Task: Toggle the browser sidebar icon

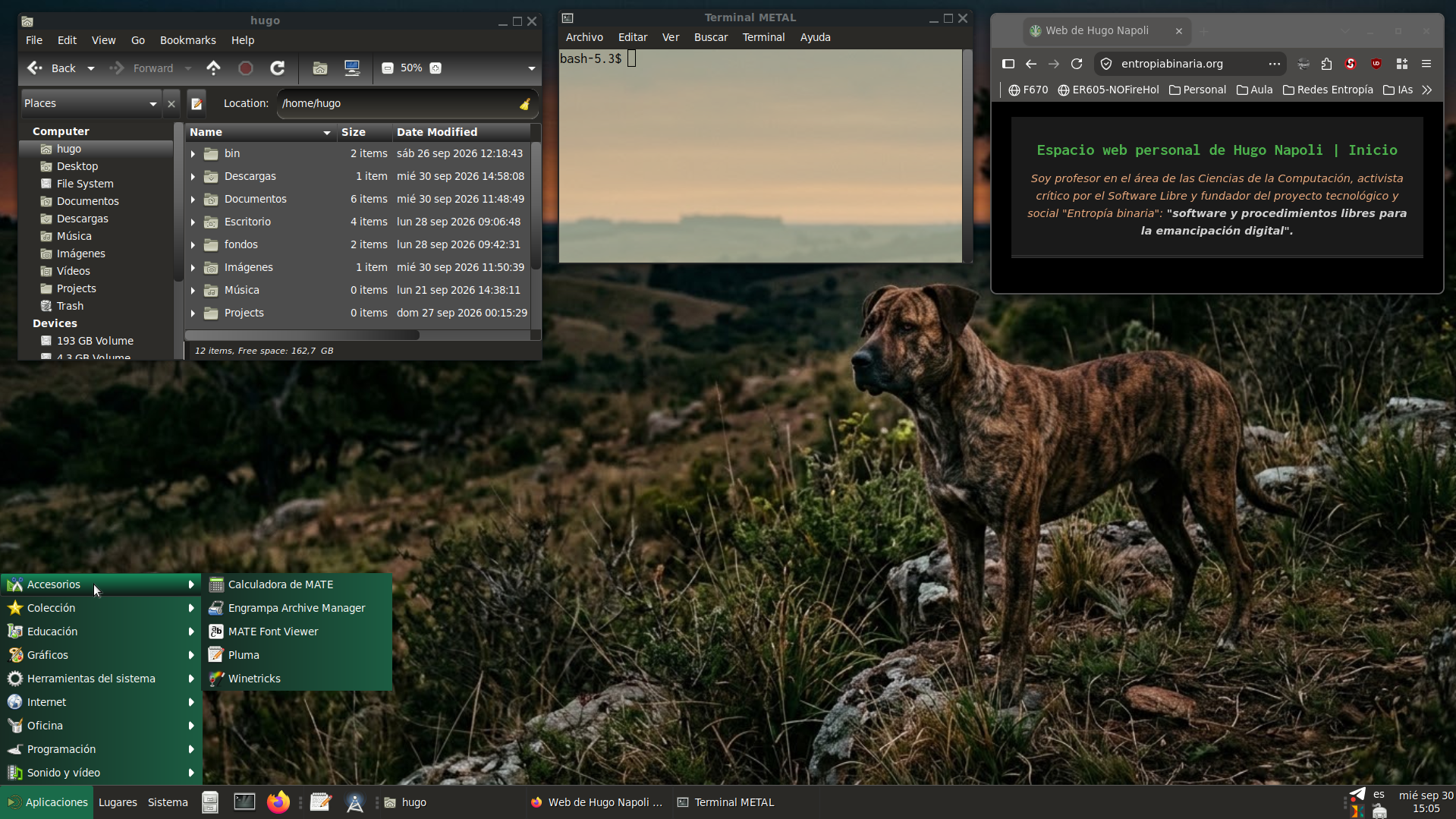Action: (1008, 64)
